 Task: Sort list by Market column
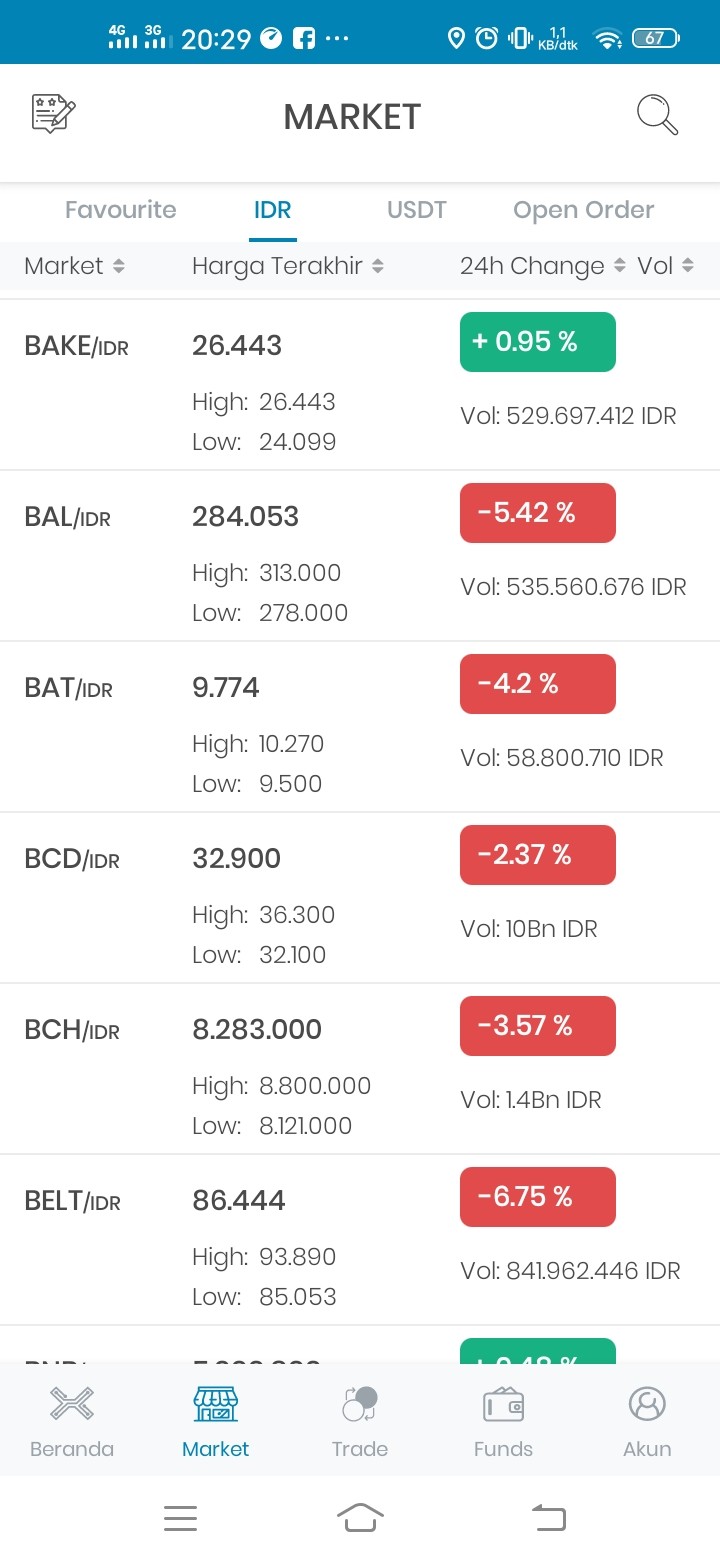click(x=74, y=266)
